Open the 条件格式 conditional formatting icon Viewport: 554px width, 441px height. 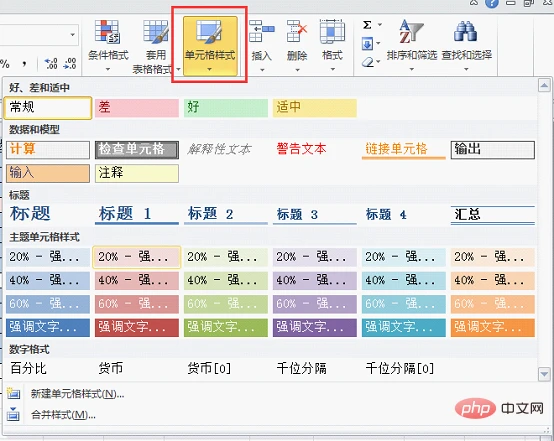pyautogui.click(x=107, y=32)
